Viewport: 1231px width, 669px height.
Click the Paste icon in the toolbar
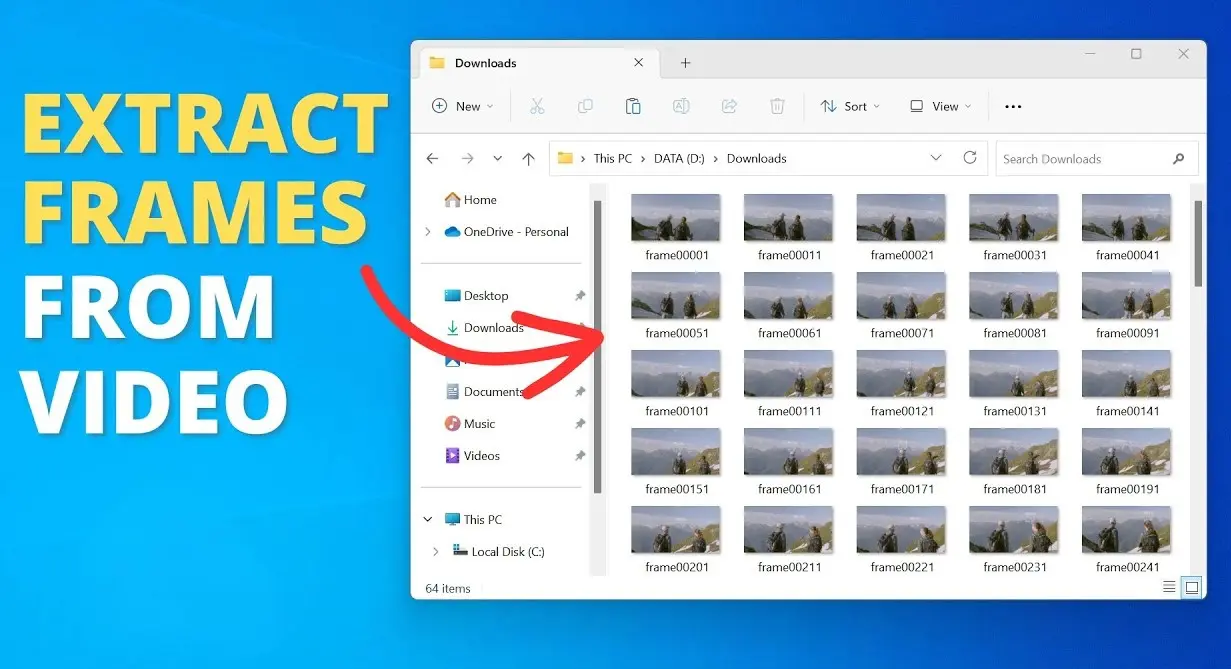pyautogui.click(x=633, y=106)
